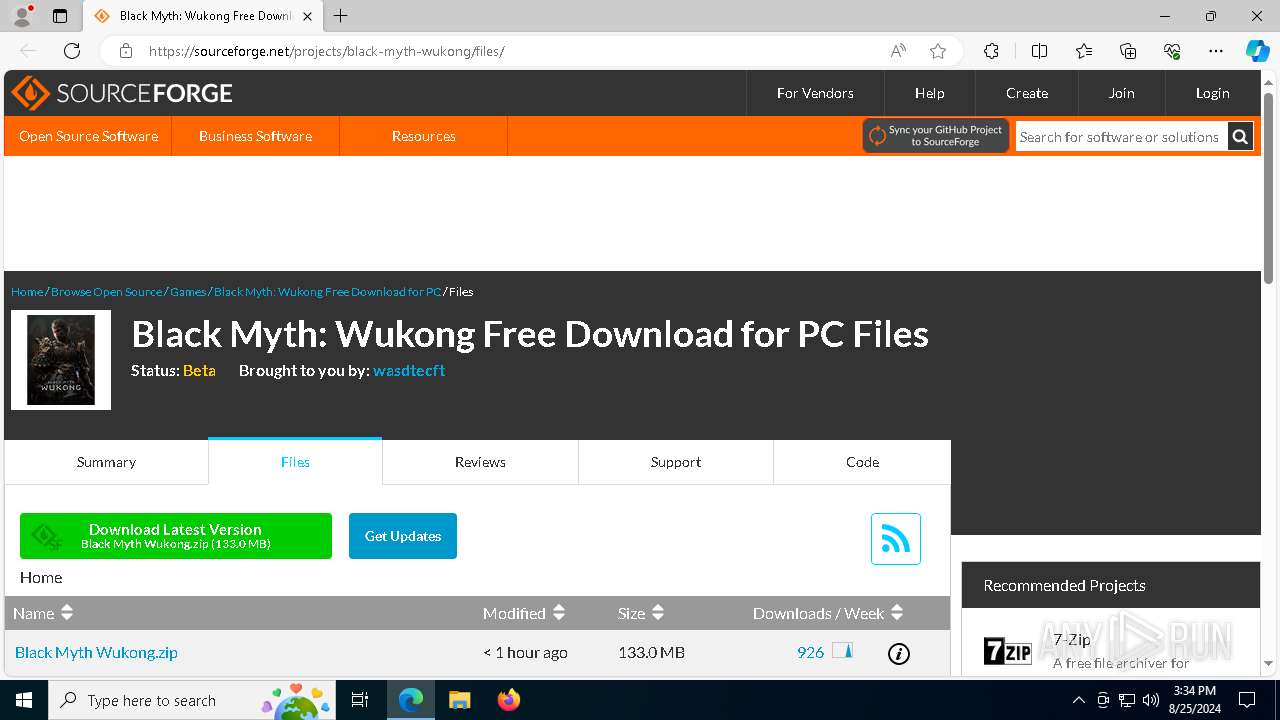The height and width of the screenshot is (720, 1280).
Task: Click Sync your GitHub Project button
Action: [936, 136]
